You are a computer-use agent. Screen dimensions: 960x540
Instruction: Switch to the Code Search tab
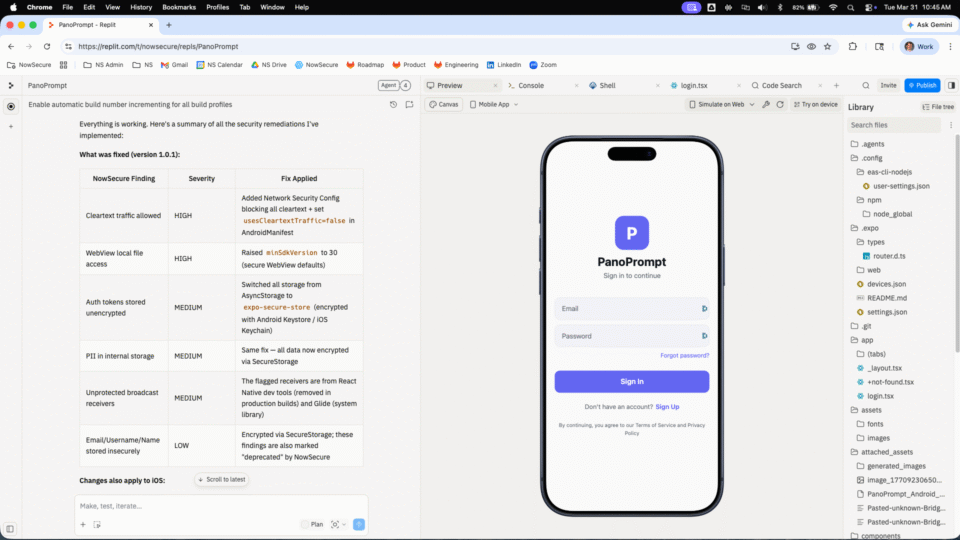(x=781, y=86)
